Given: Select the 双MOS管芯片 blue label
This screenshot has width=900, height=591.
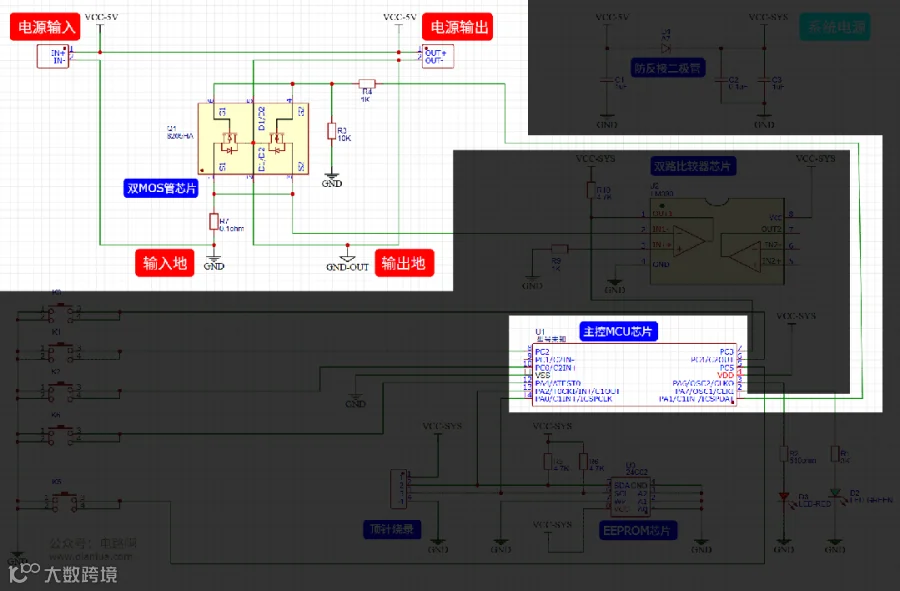Looking at the screenshot, I should pyautogui.click(x=161, y=188).
